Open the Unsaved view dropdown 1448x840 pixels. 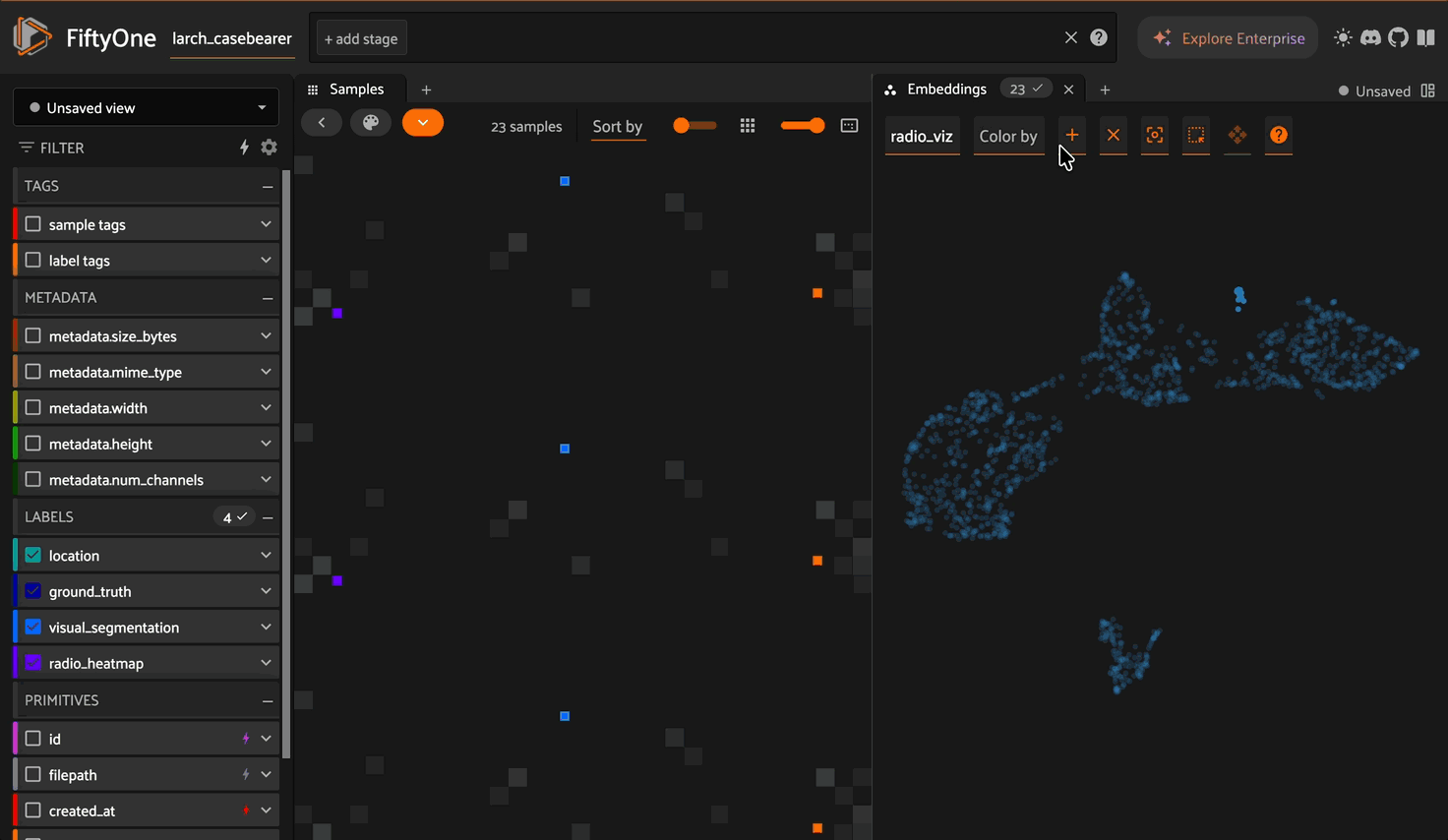click(x=146, y=108)
